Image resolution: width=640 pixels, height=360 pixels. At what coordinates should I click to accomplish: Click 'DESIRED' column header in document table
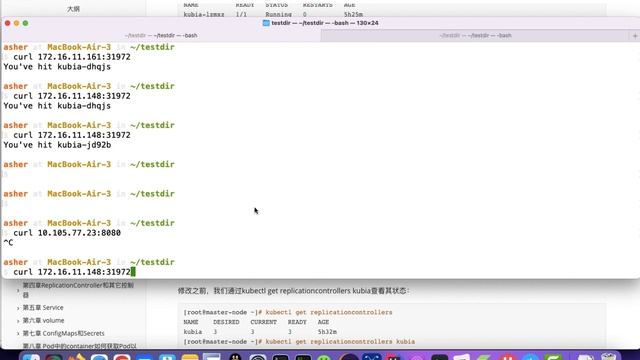pos(226,322)
